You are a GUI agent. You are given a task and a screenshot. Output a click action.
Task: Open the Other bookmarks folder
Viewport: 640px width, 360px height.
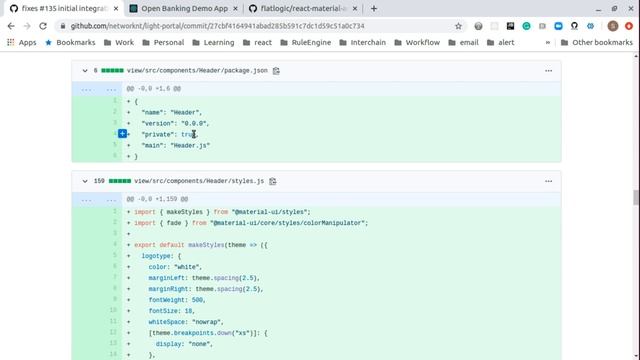[597, 42]
